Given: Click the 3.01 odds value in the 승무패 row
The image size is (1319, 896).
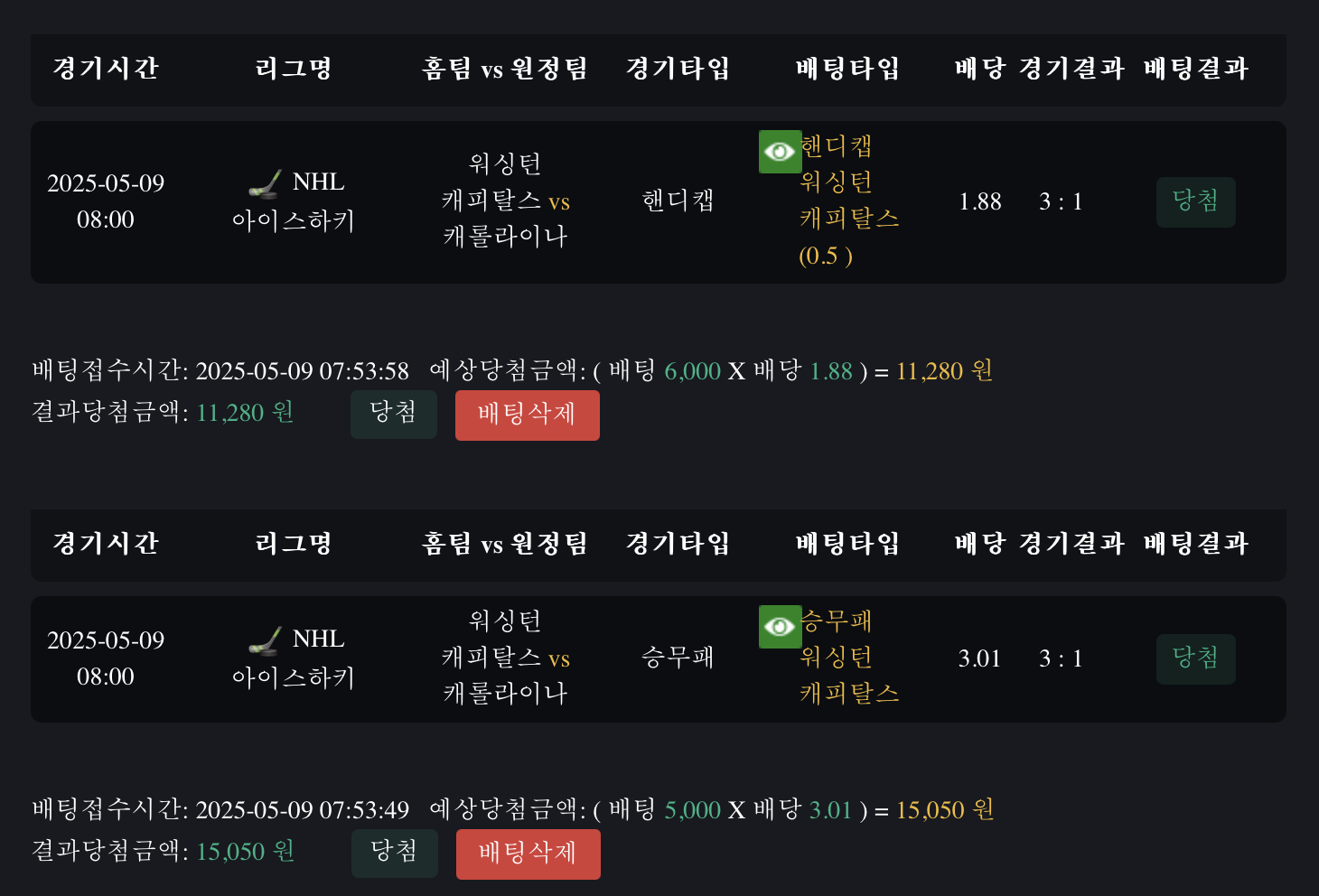Looking at the screenshot, I should click(979, 658).
